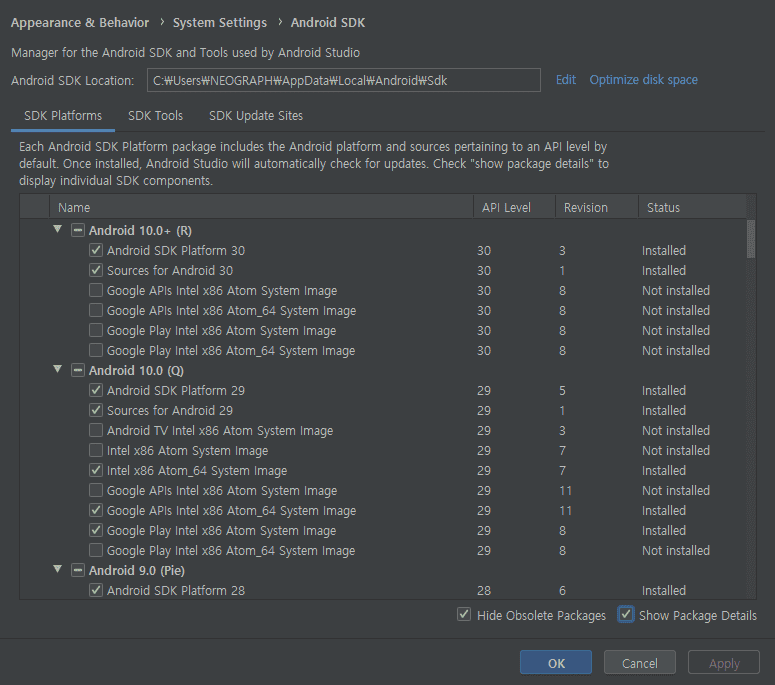Click the Android SDK Location field
The image size is (775, 685).
coord(344,80)
